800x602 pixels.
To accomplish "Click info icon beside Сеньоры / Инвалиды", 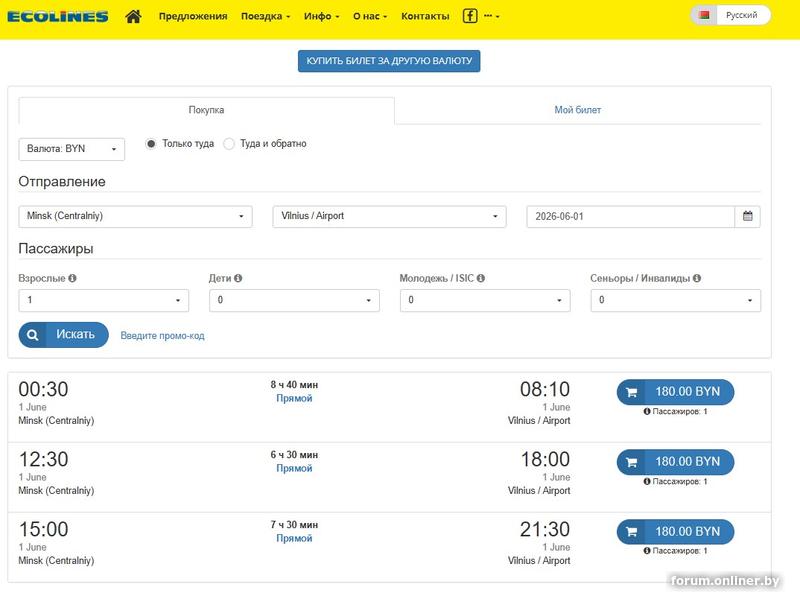I will pos(697,278).
